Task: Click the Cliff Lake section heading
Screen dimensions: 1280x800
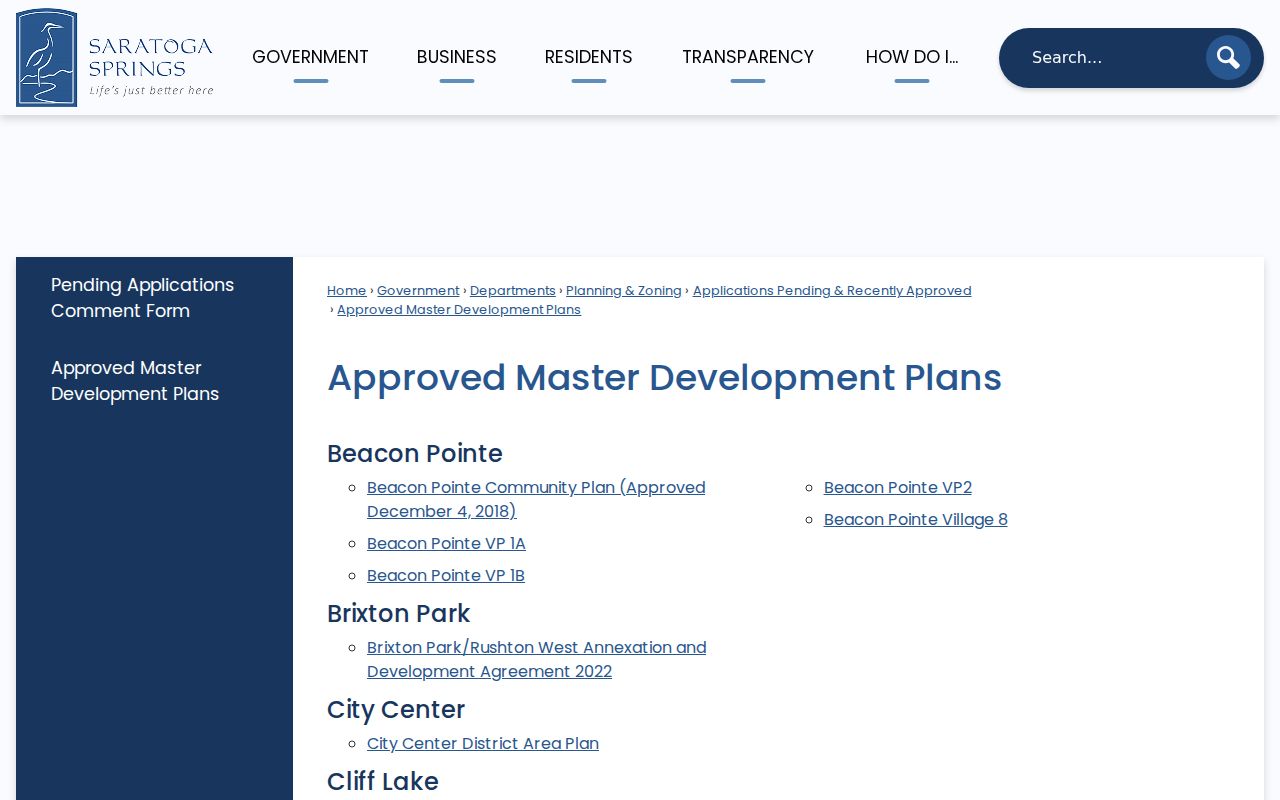Action: click(x=383, y=782)
